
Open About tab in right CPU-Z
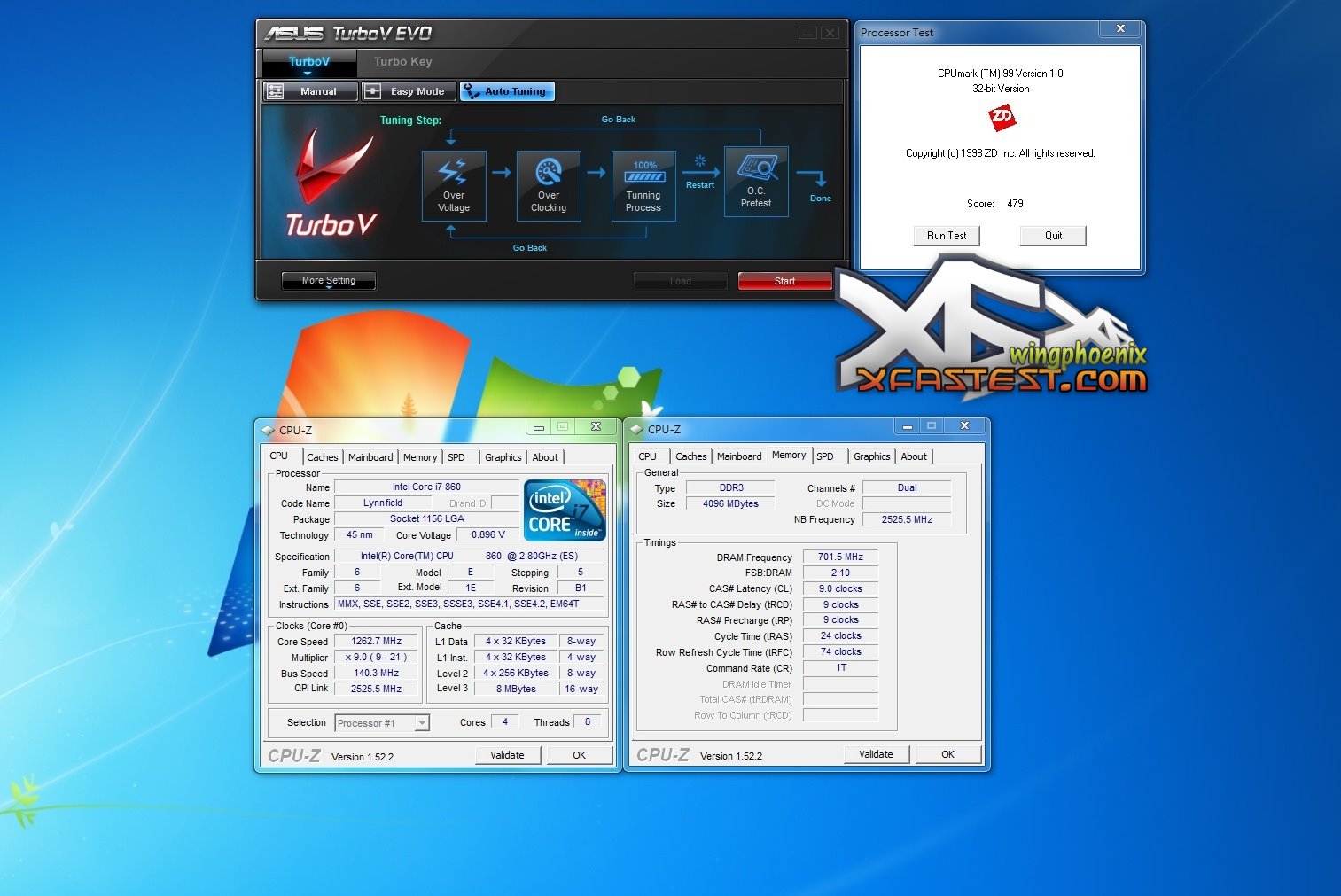tap(915, 457)
